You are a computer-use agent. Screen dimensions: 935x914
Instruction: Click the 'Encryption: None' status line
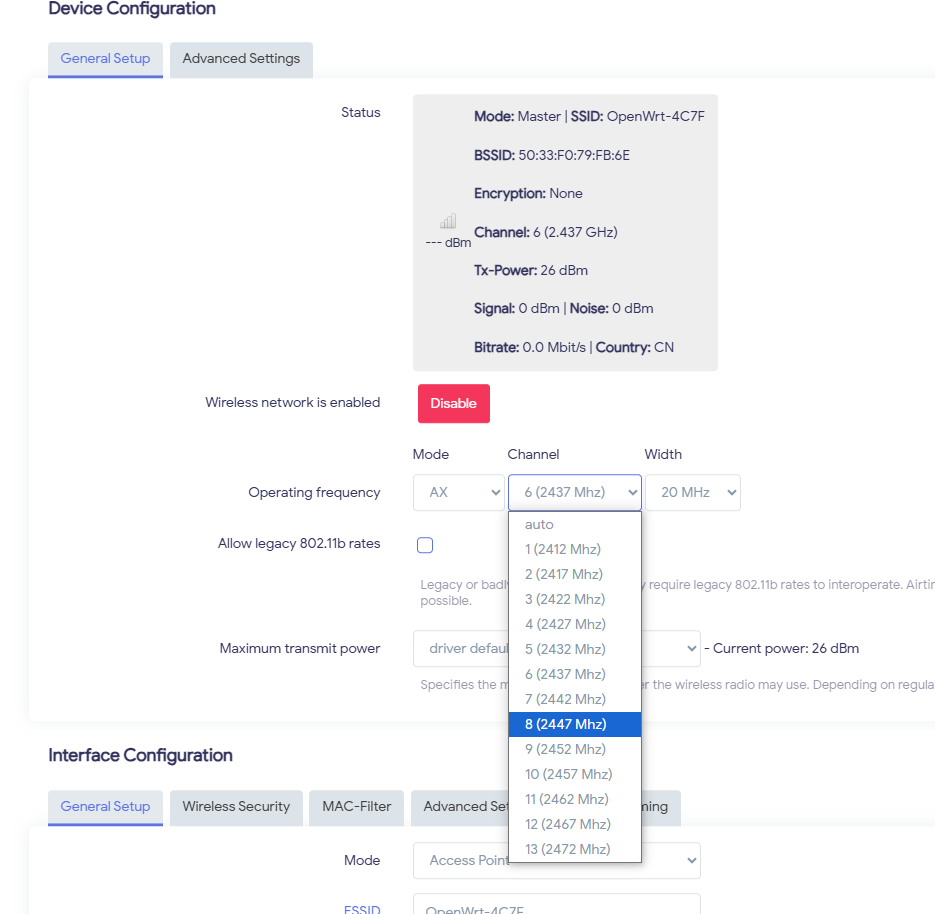[528, 194]
